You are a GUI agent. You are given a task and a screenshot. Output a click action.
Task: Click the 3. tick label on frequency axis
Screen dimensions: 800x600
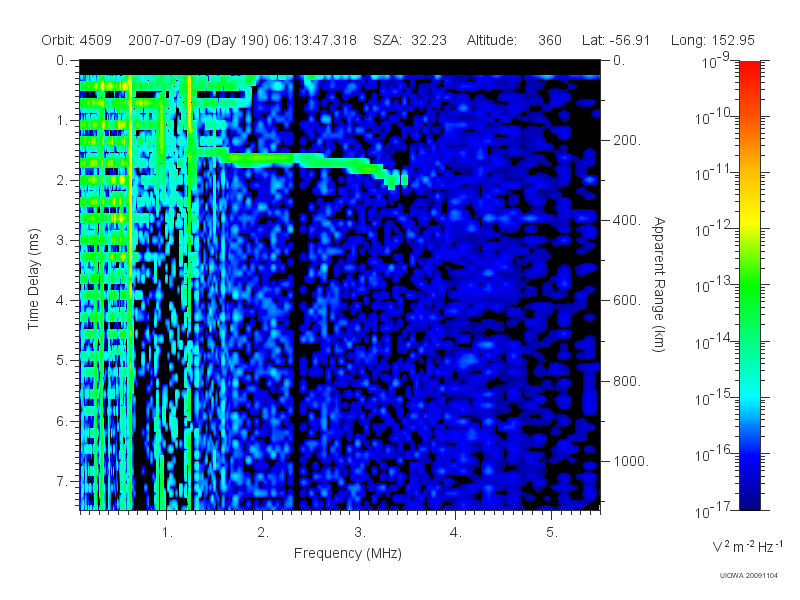click(x=360, y=532)
